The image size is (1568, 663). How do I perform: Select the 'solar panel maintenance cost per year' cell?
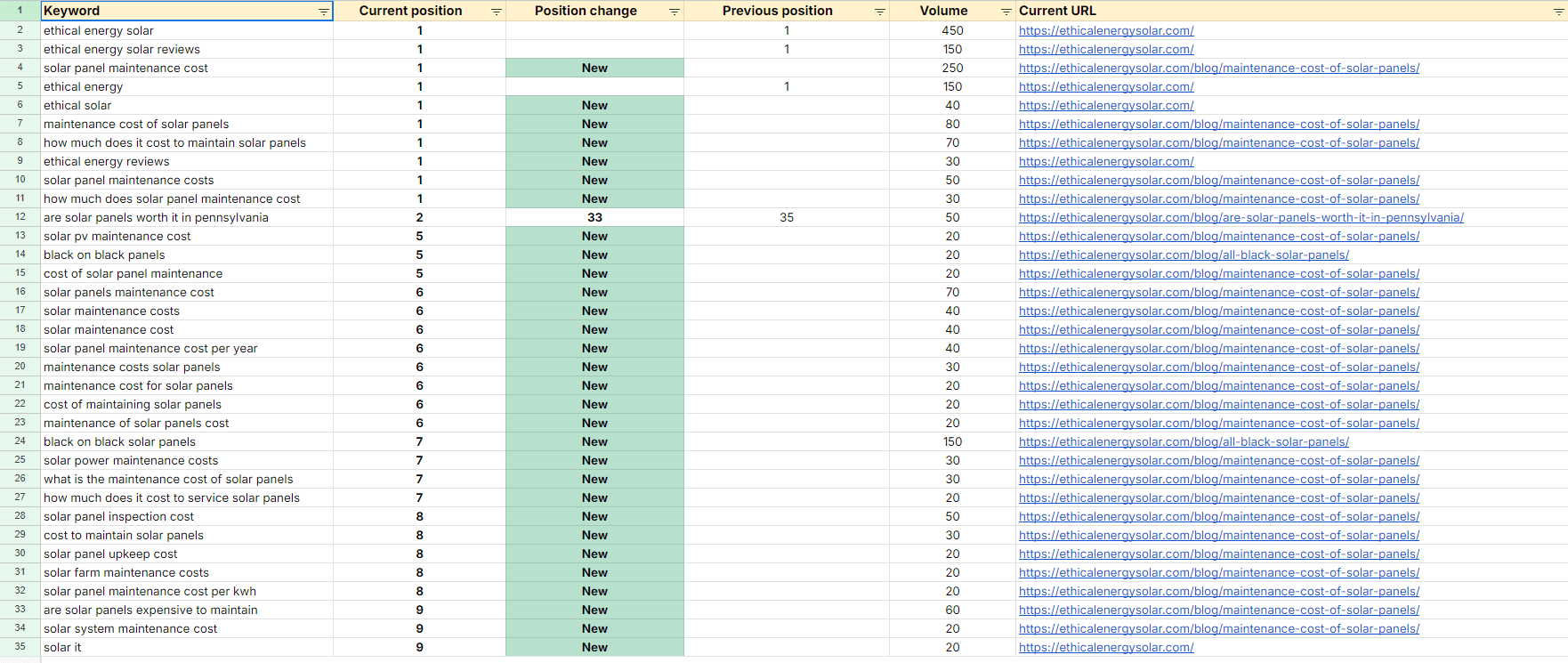coord(187,348)
